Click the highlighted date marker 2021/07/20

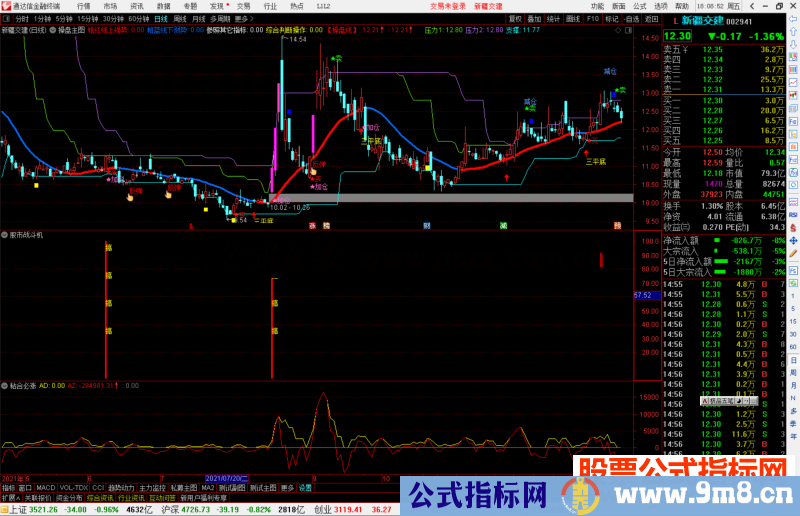point(227,478)
